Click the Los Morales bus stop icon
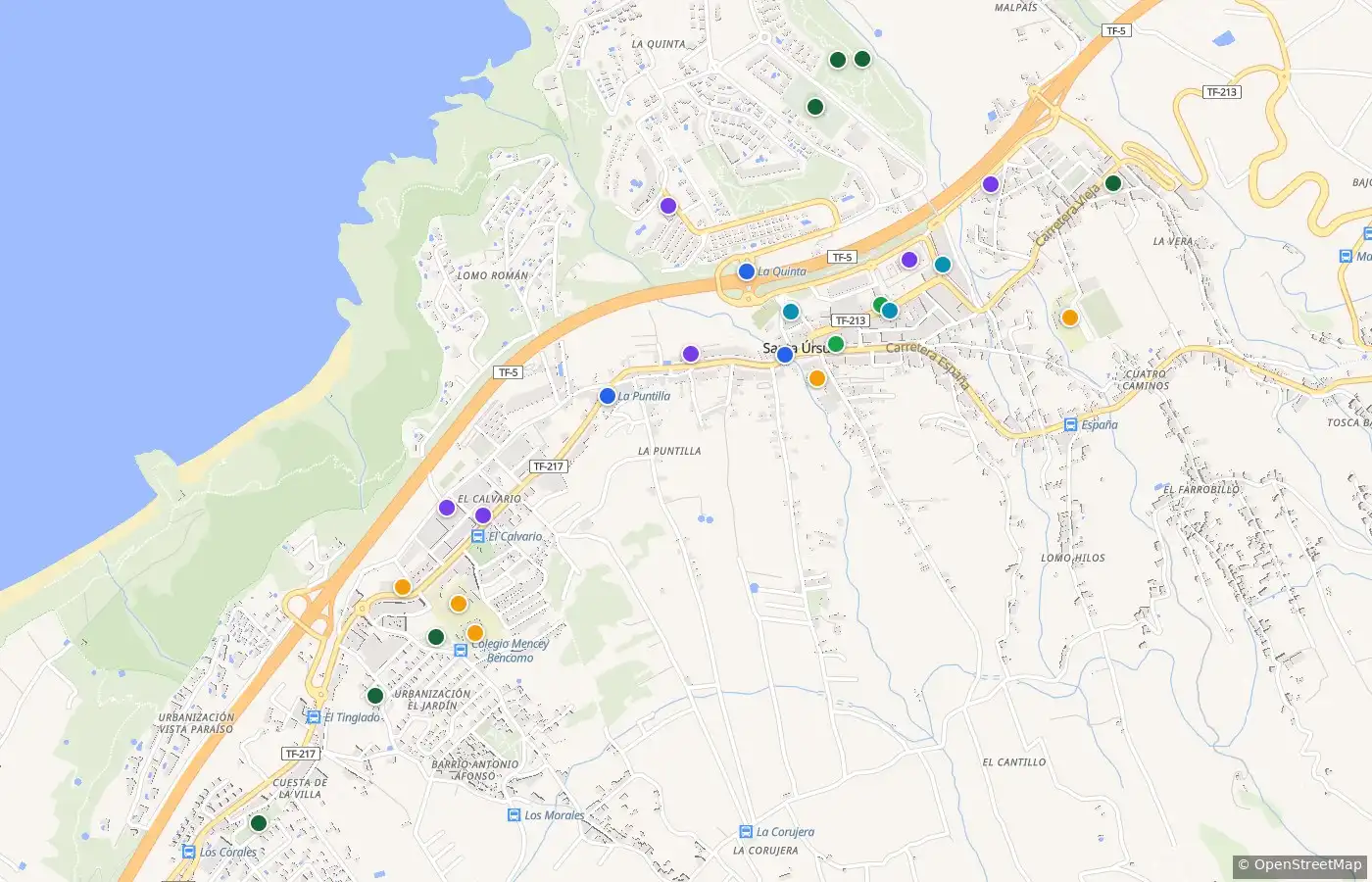The height and width of the screenshot is (882, 1372). pyautogui.click(x=514, y=815)
